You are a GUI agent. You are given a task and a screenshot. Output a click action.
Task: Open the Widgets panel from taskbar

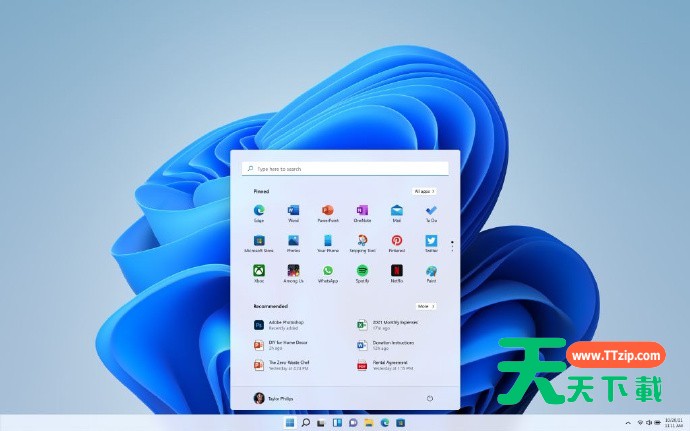click(x=337, y=423)
